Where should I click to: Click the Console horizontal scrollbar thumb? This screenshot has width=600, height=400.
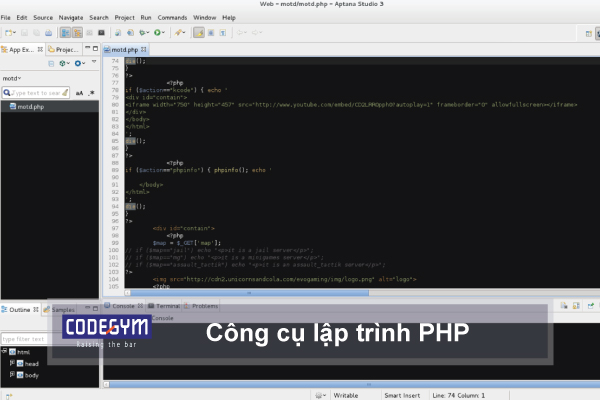coord(368,384)
